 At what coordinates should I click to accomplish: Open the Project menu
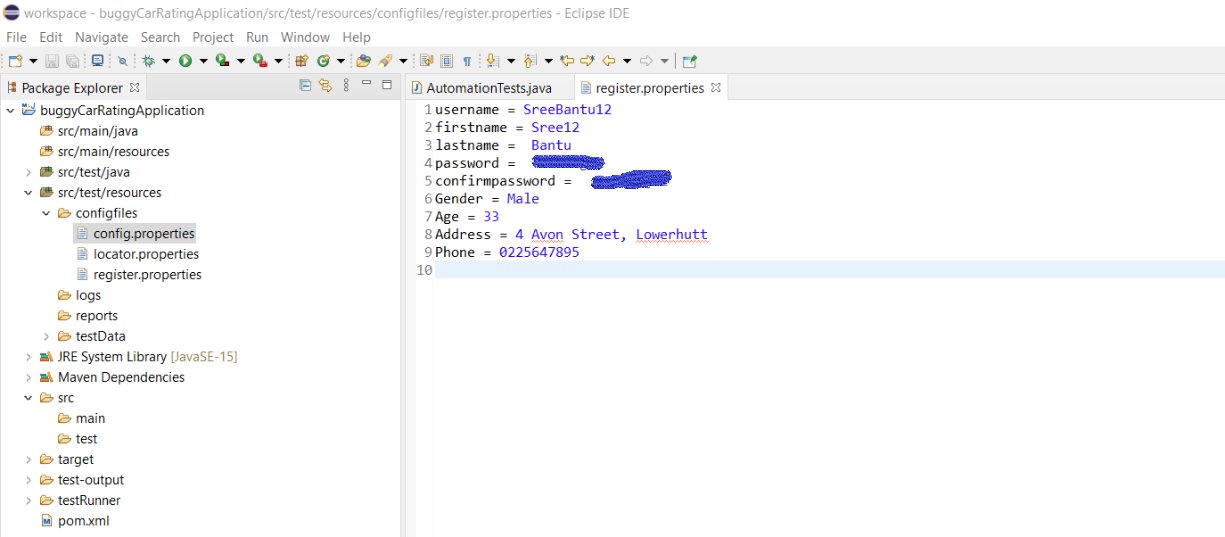[x=213, y=37]
